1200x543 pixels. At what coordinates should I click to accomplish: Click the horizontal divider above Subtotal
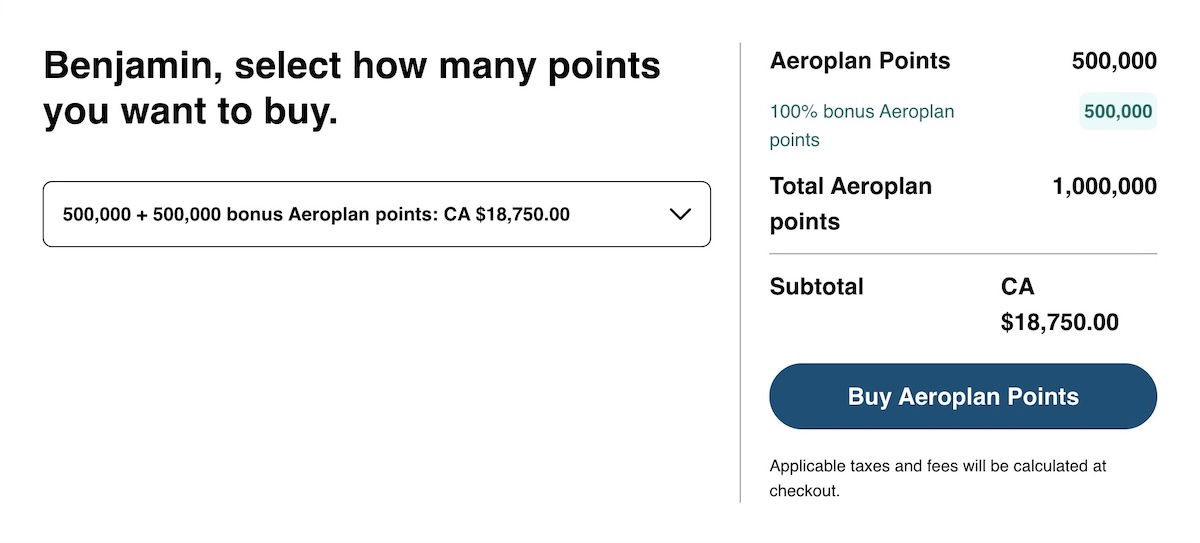[962, 254]
